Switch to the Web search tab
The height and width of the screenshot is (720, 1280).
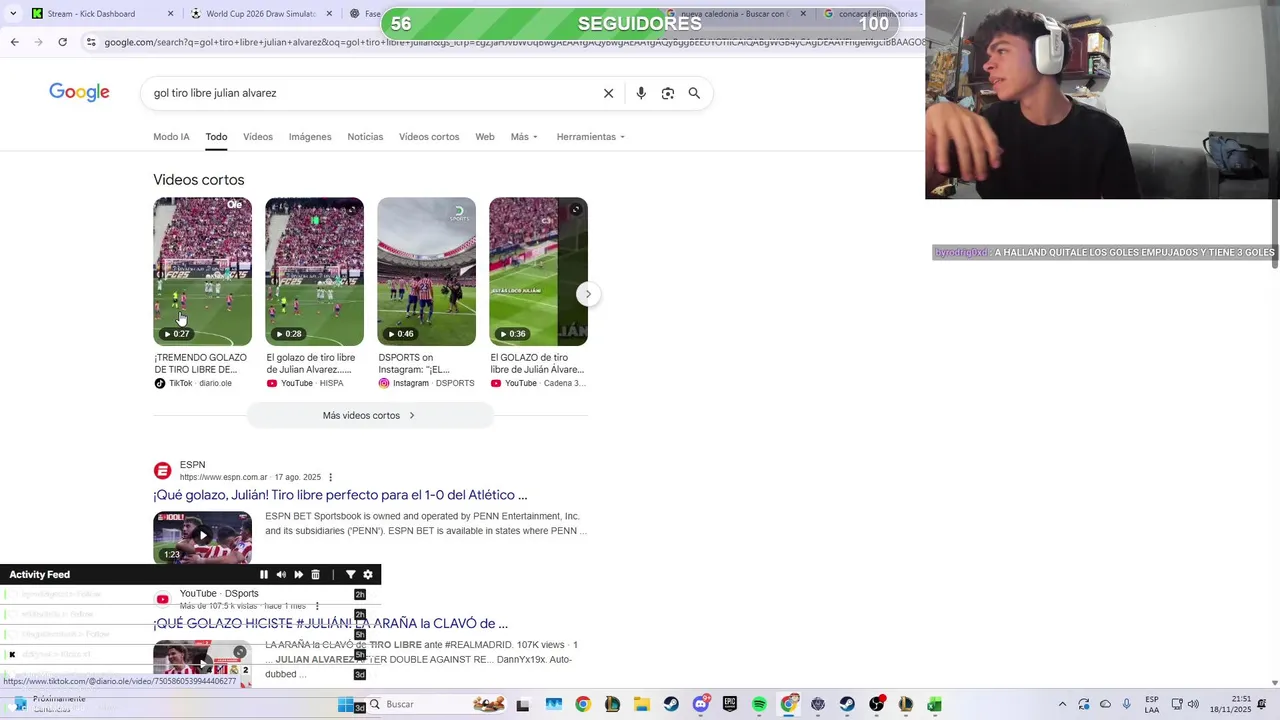click(x=485, y=137)
